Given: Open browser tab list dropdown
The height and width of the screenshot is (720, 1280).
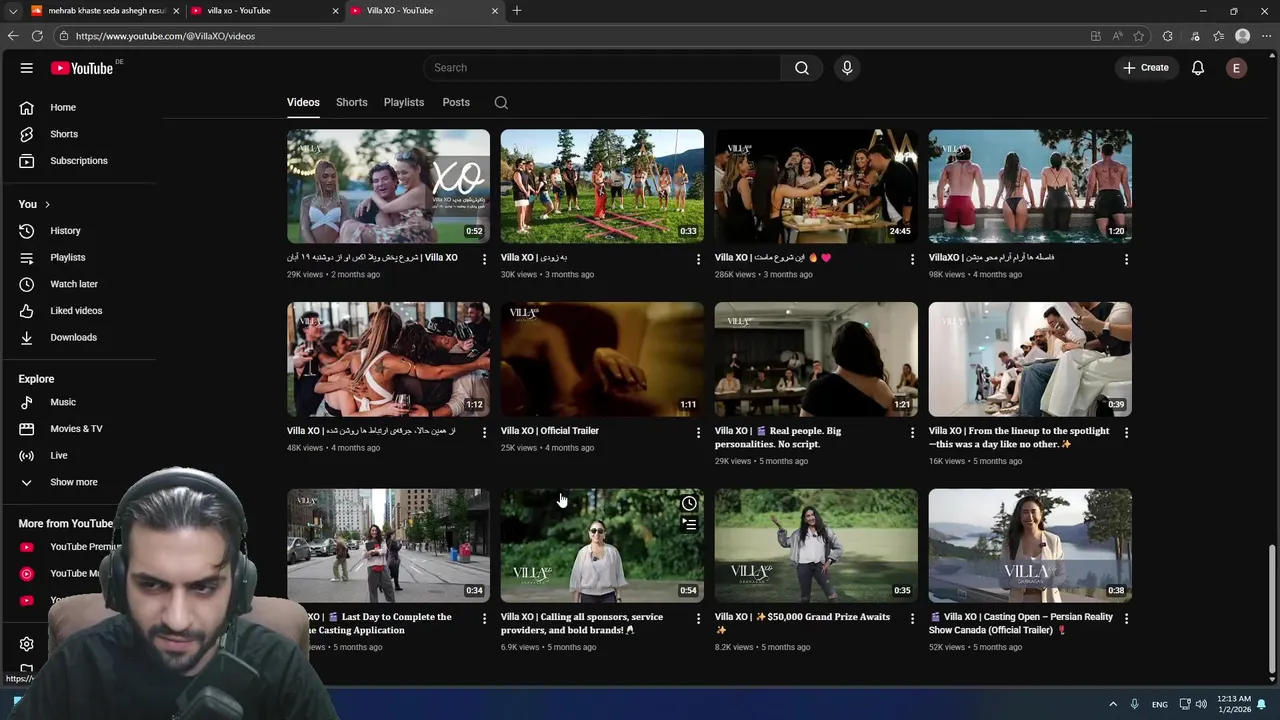Looking at the screenshot, I should 12,11.
